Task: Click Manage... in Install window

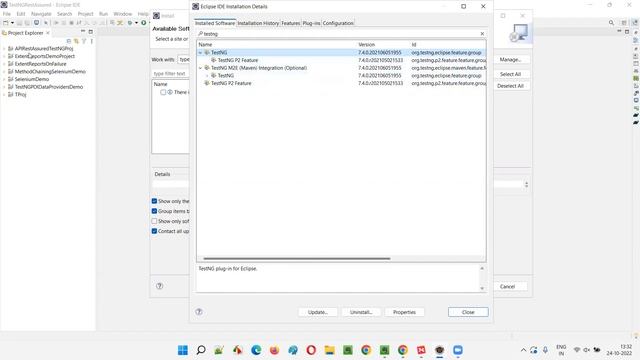Action: click(x=510, y=60)
